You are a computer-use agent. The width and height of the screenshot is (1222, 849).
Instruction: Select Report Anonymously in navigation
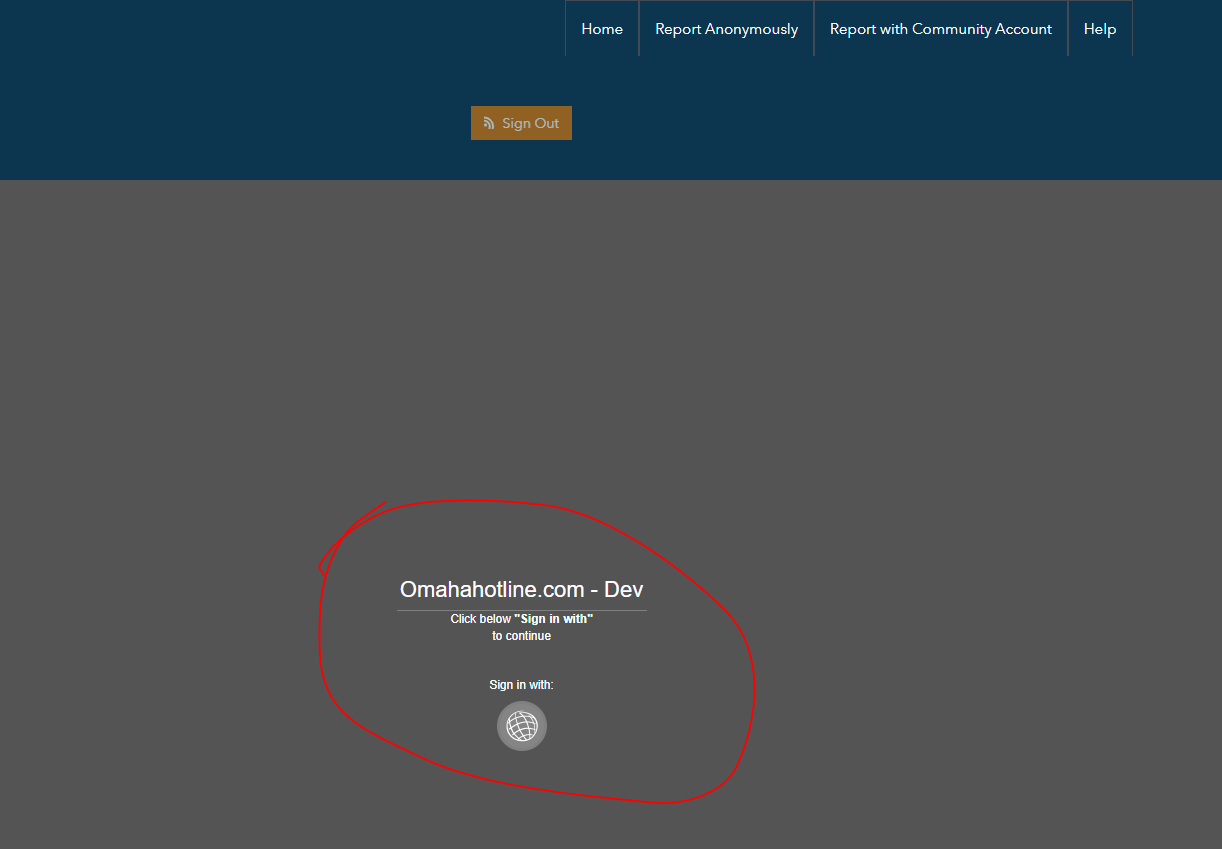tap(726, 29)
